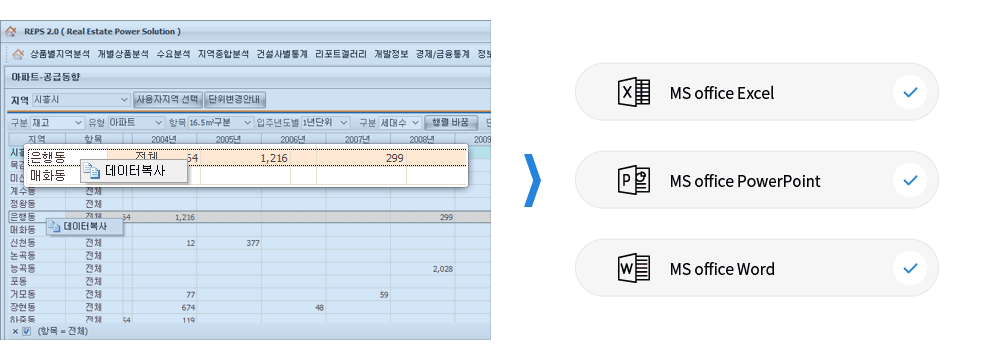Click the MS office Excel label text

pyautogui.click(x=722, y=93)
